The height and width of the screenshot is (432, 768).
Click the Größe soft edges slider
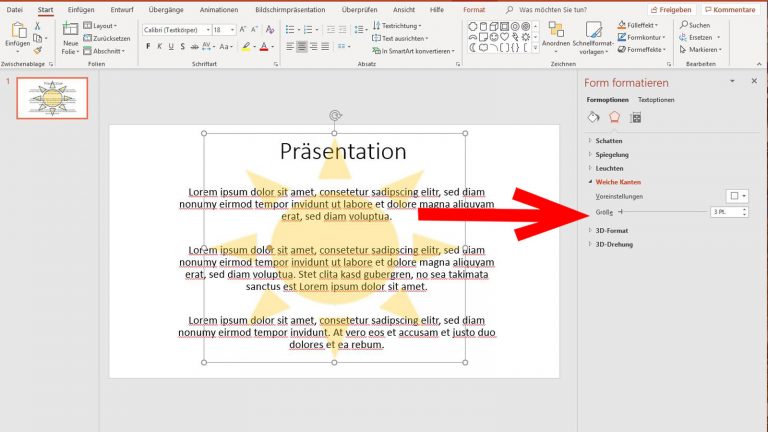tap(663, 212)
